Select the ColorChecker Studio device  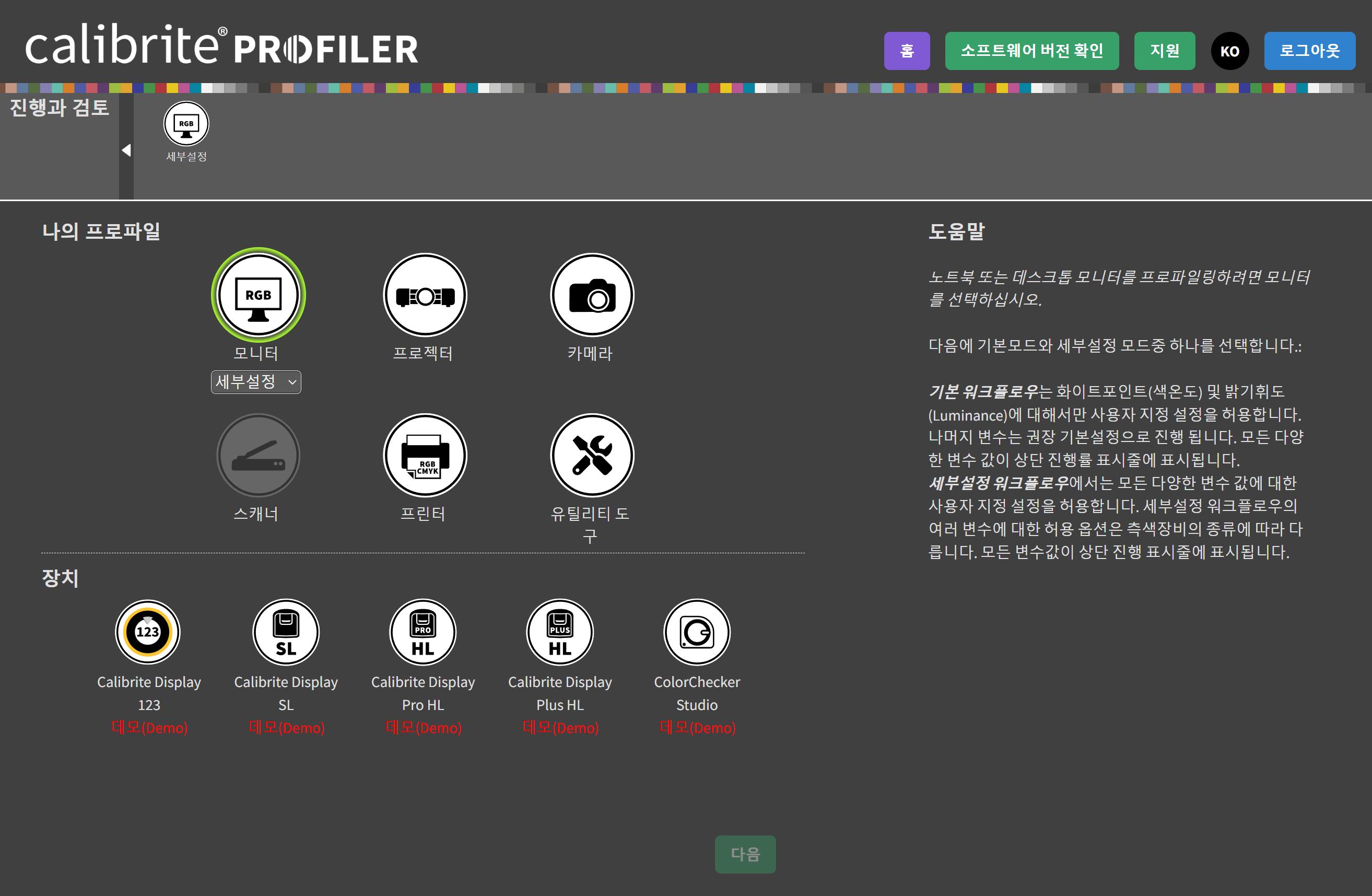coord(697,632)
